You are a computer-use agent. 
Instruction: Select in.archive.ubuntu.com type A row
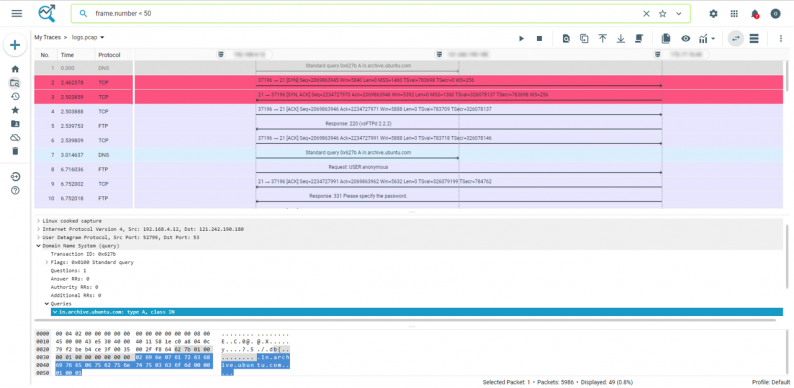point(417,312)
